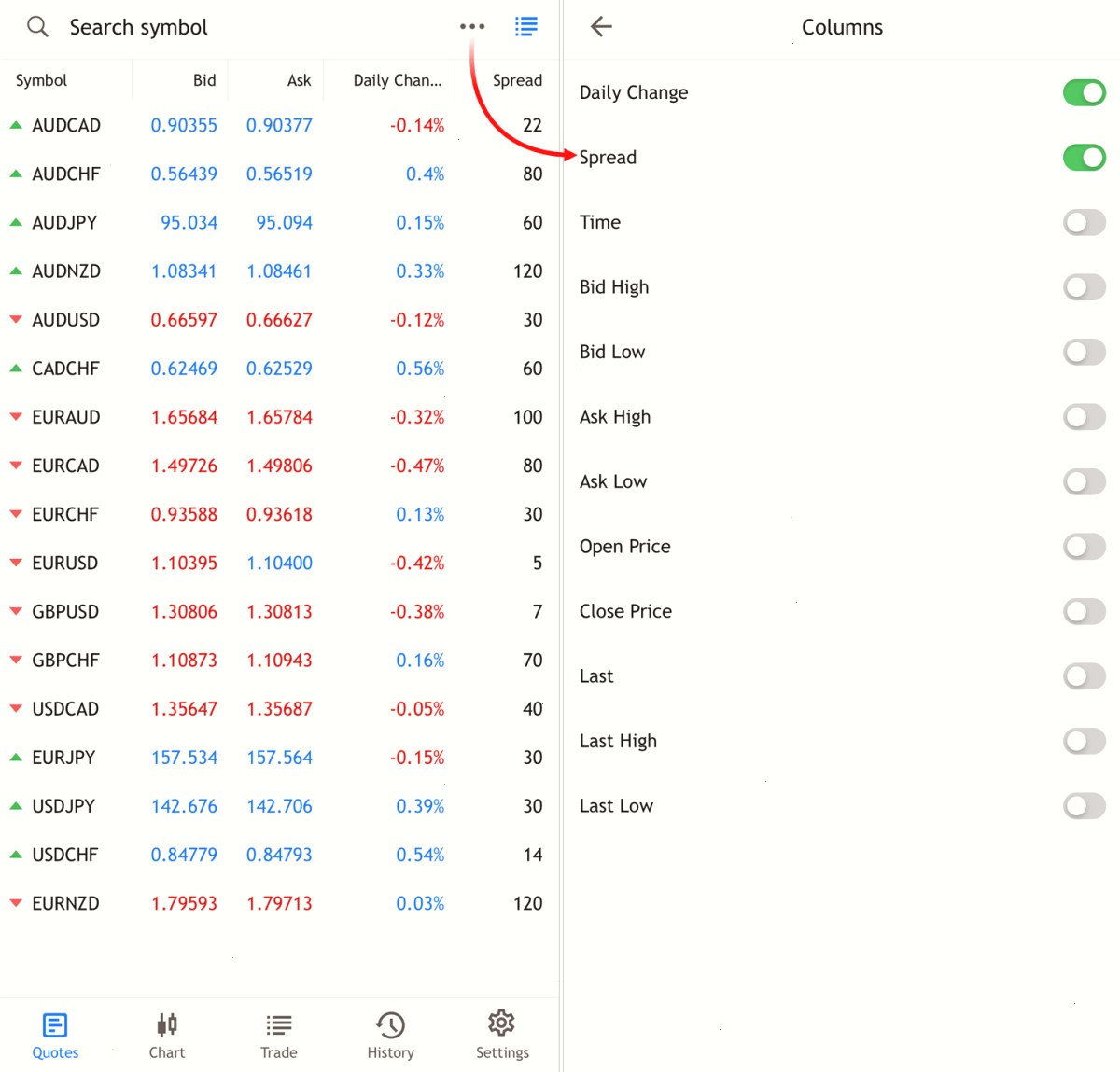Screen dimensions: 1120x1072
Task: Click the Spread column header
Action: [517, 80]
